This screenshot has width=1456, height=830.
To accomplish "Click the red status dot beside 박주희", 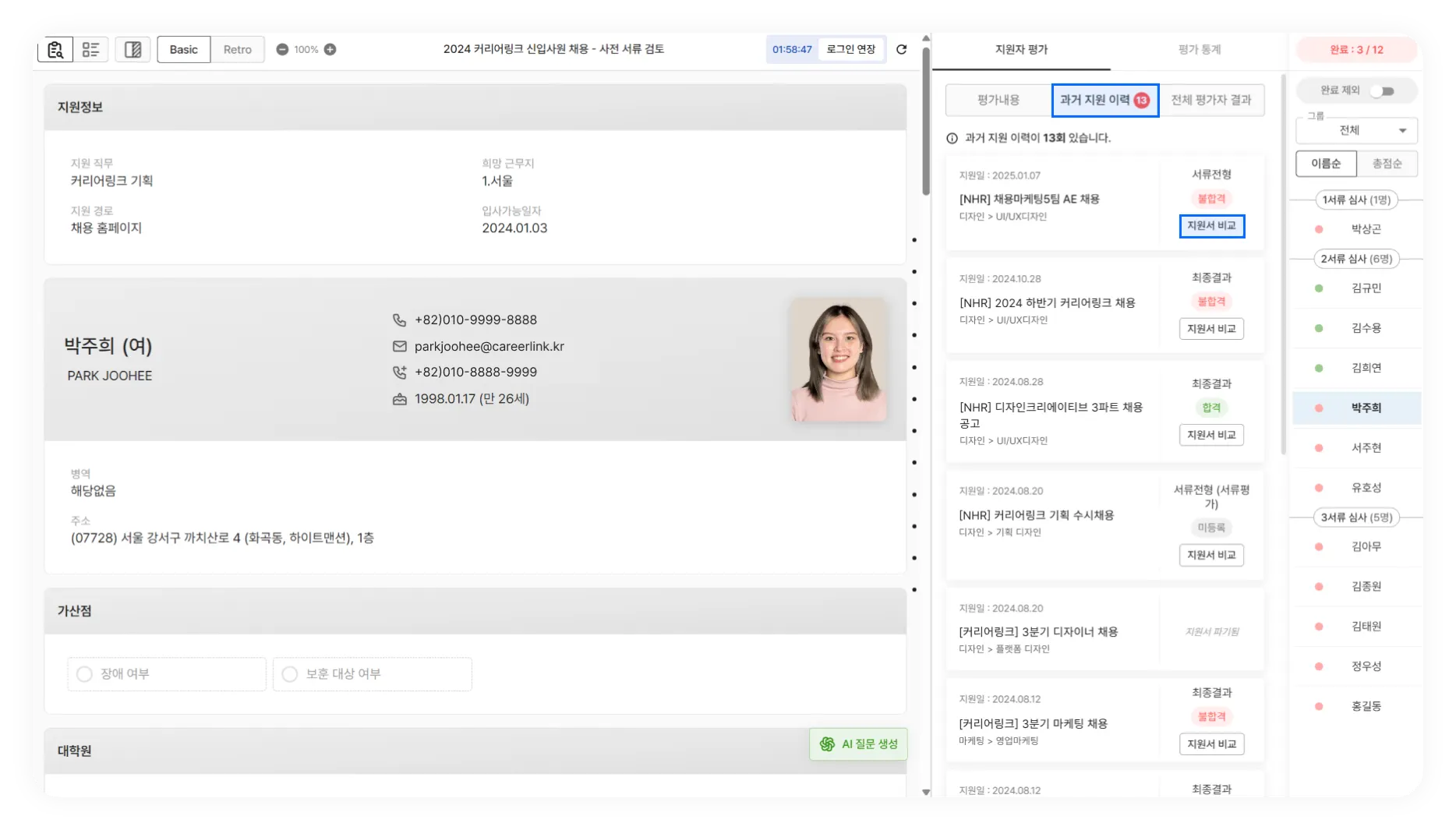I will [x=1319, y=408].
